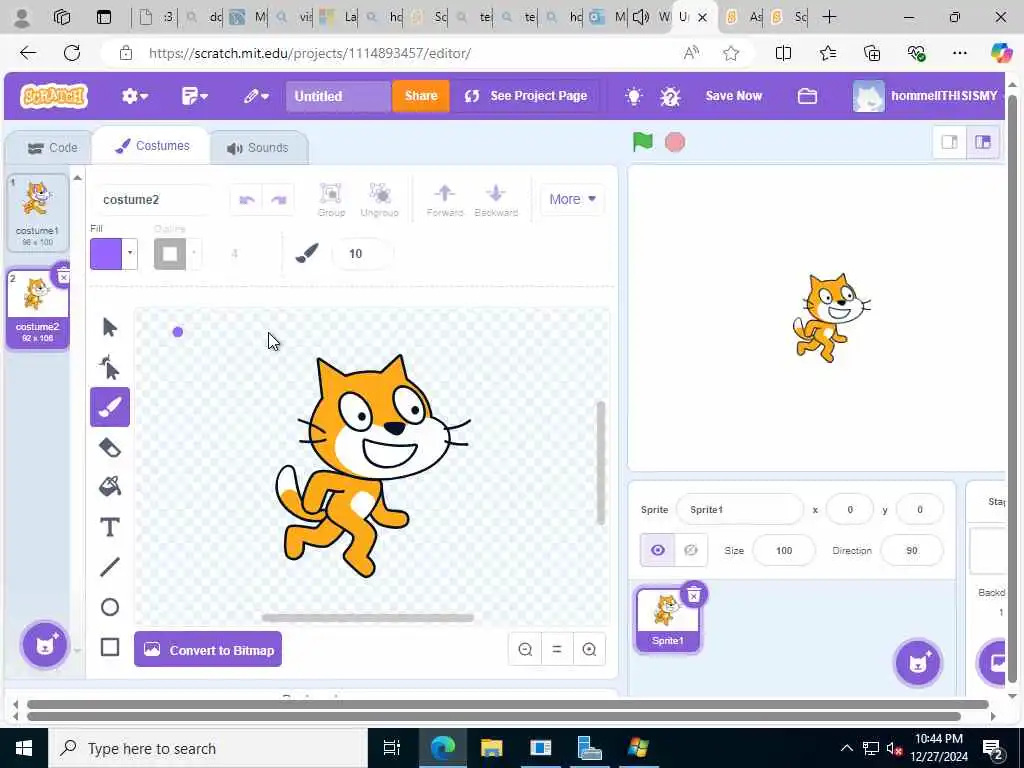Open the Tutorials lightbulb icon
The height and width of the screenshot is (768, 1024).
click(x=633, y=97)
